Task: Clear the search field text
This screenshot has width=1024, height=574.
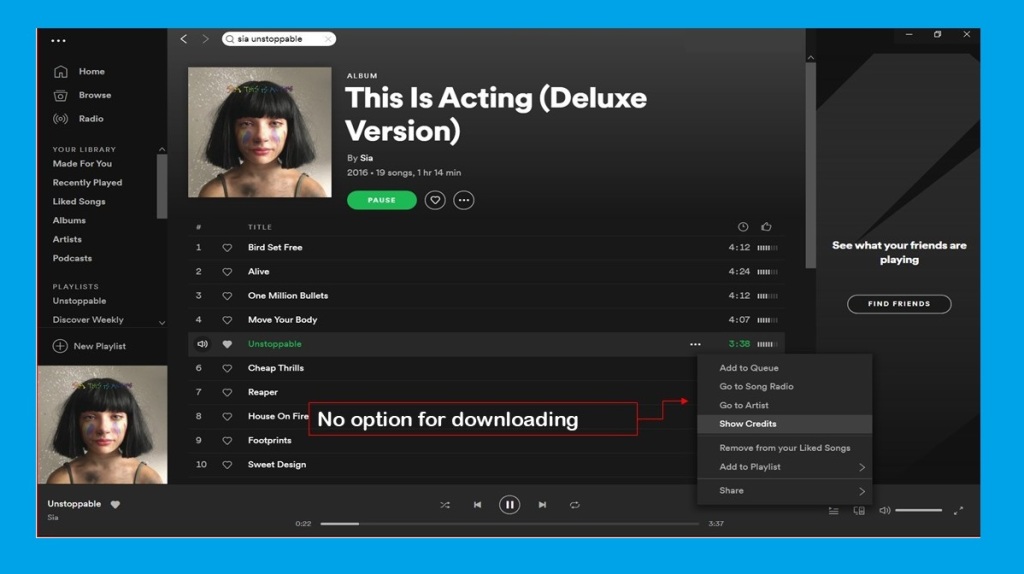Action: coord(328,39)
